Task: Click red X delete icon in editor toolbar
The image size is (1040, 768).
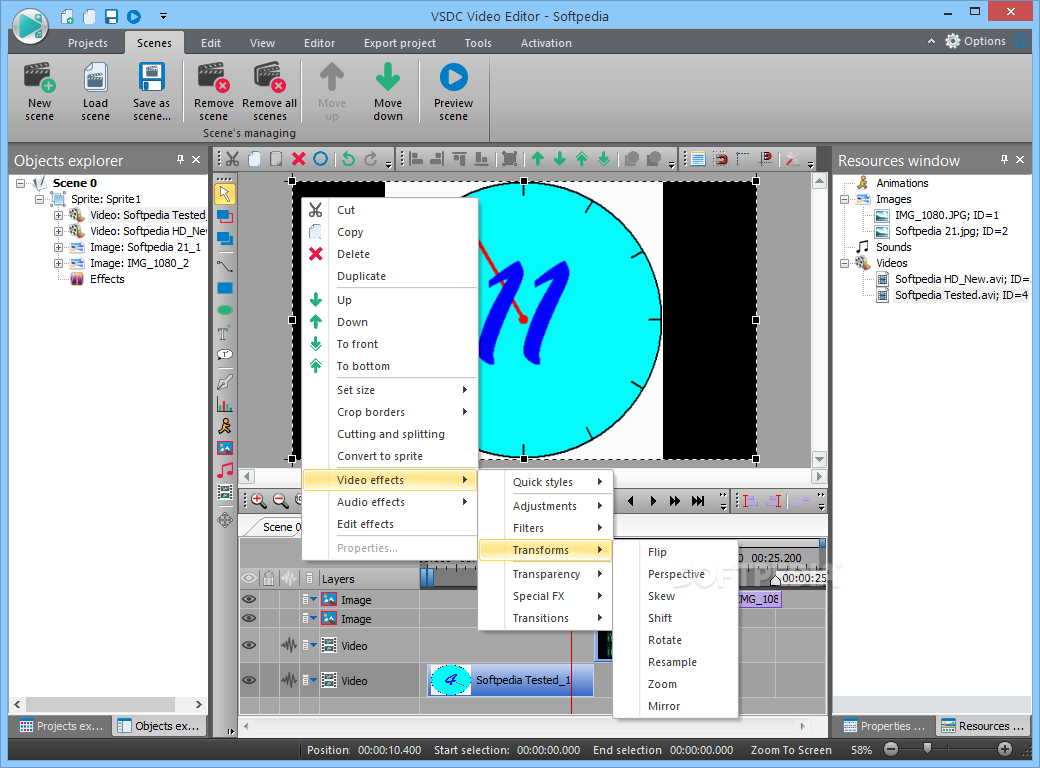Action: tap(298, 159)
